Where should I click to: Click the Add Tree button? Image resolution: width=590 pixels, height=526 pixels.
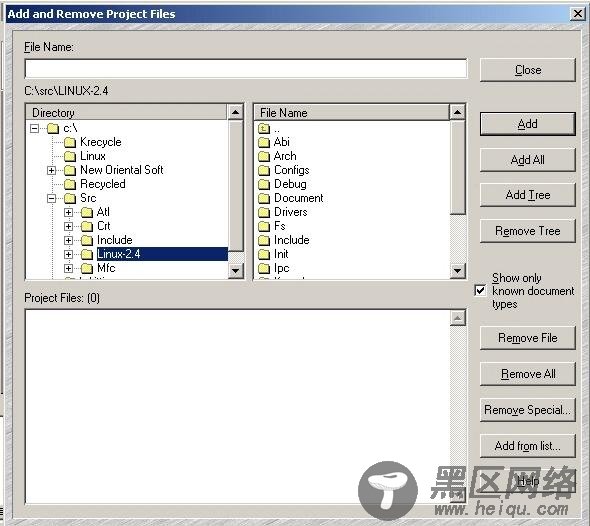528,195
